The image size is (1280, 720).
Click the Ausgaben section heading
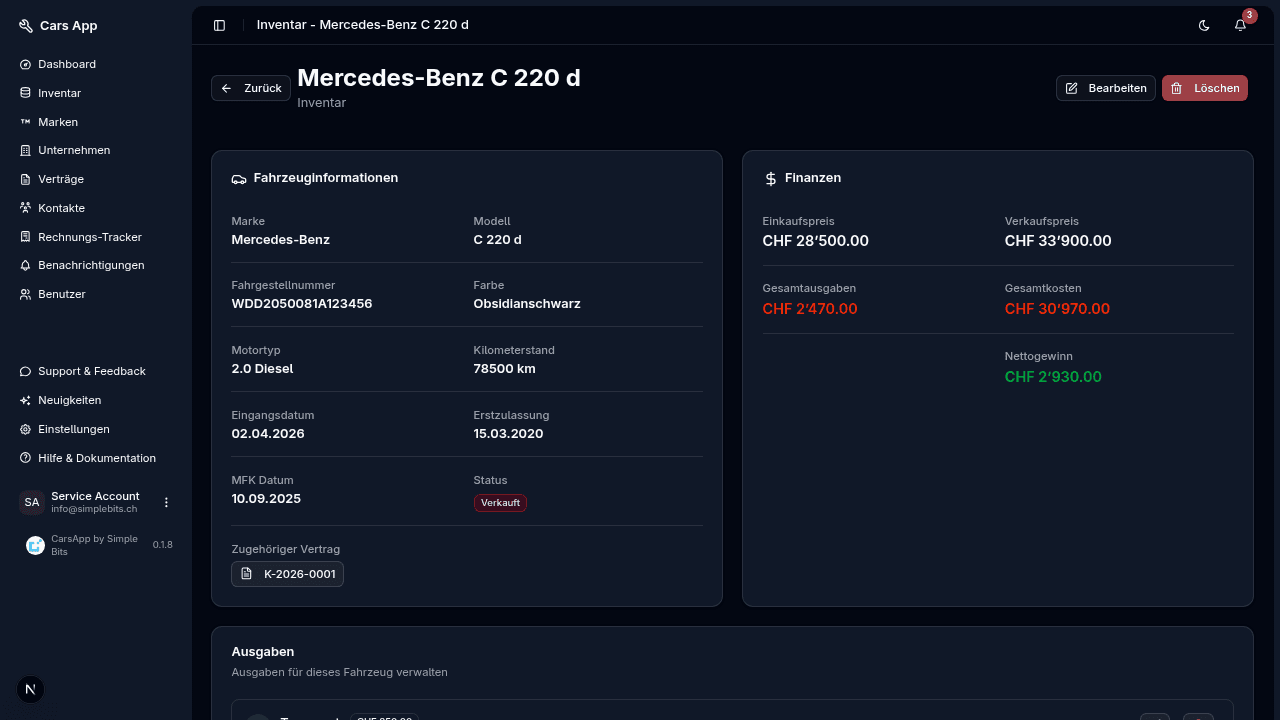[263, 652]
